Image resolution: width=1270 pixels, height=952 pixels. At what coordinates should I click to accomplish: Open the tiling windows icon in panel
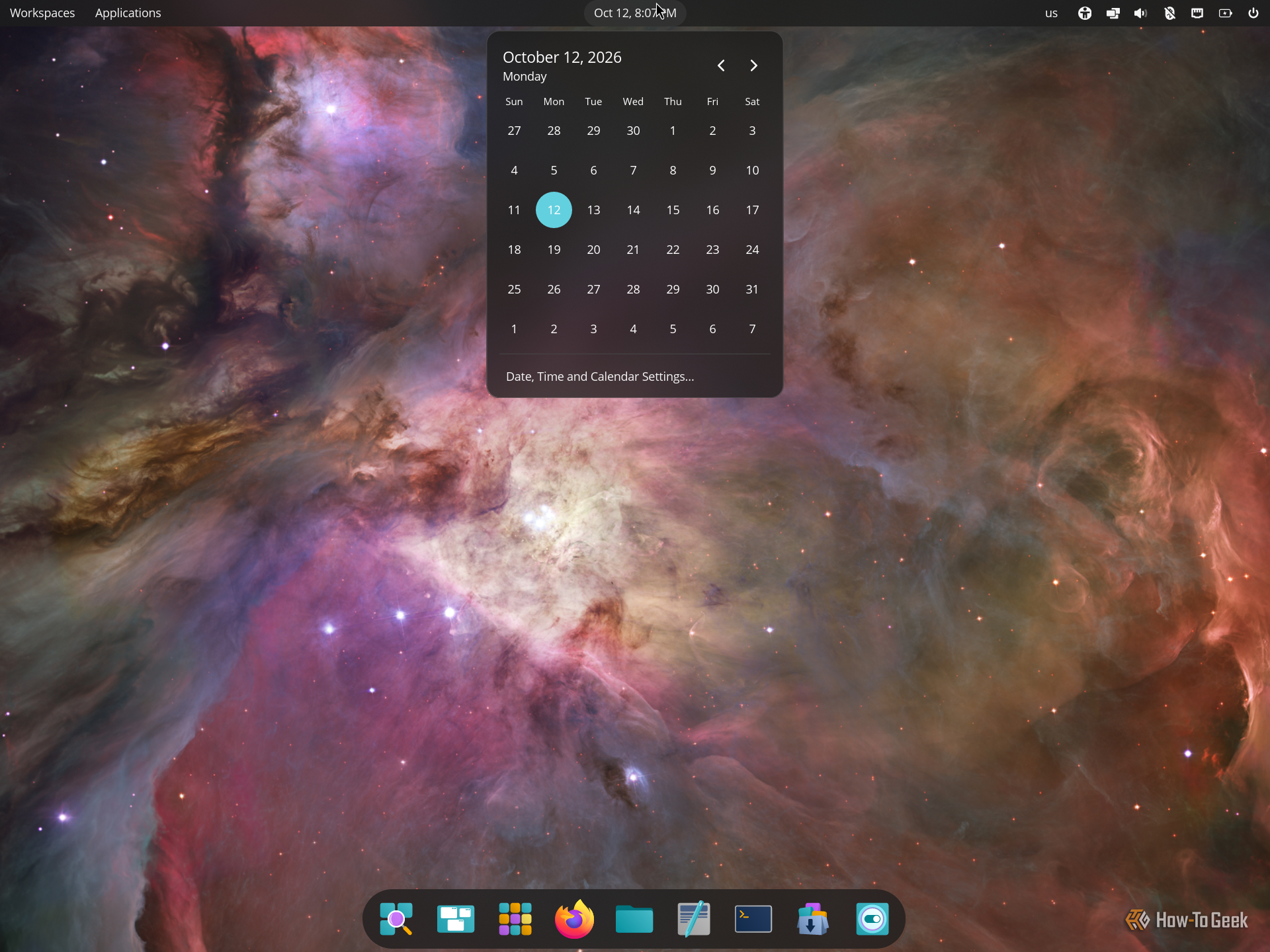pyautogui.click(x=1113, y=13)
